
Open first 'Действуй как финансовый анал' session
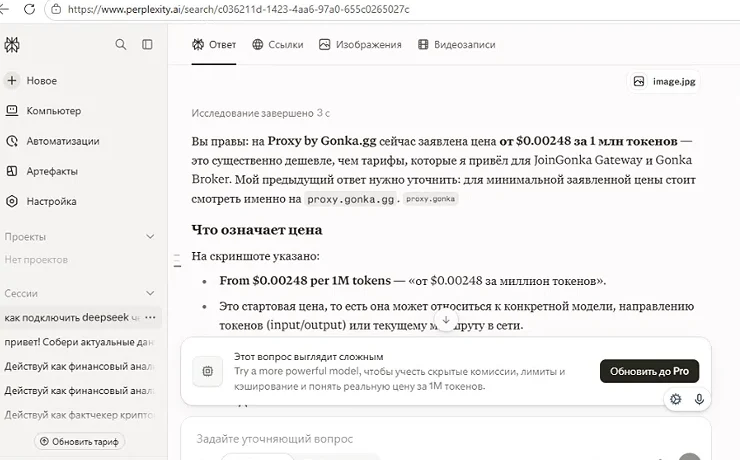tap(79, 366)
